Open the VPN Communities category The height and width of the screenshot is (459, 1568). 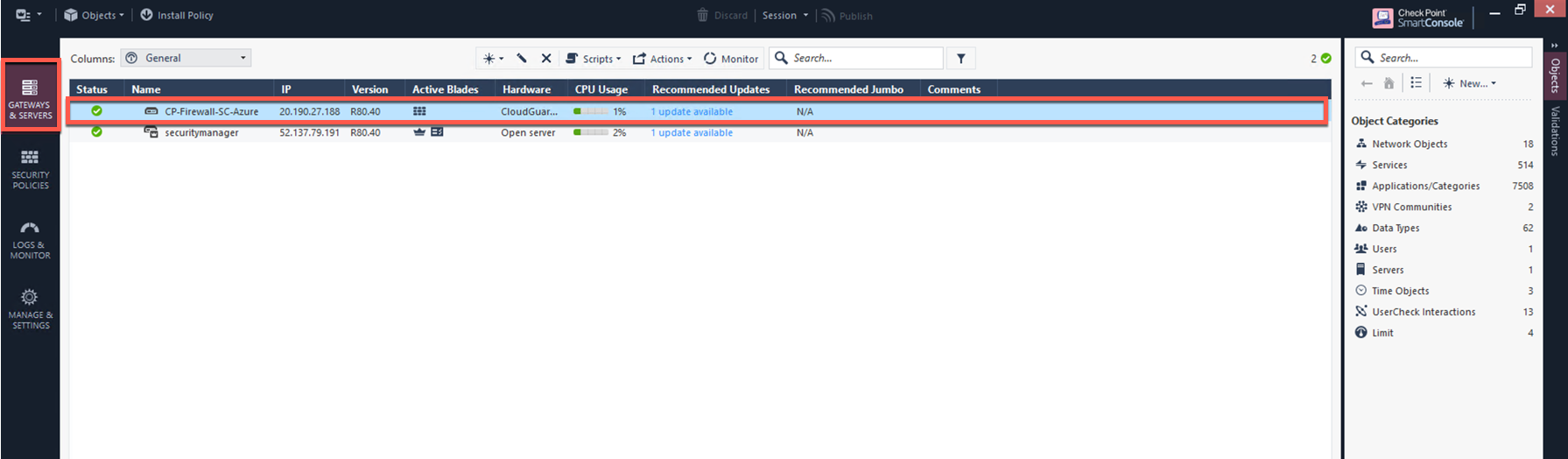1411,207
